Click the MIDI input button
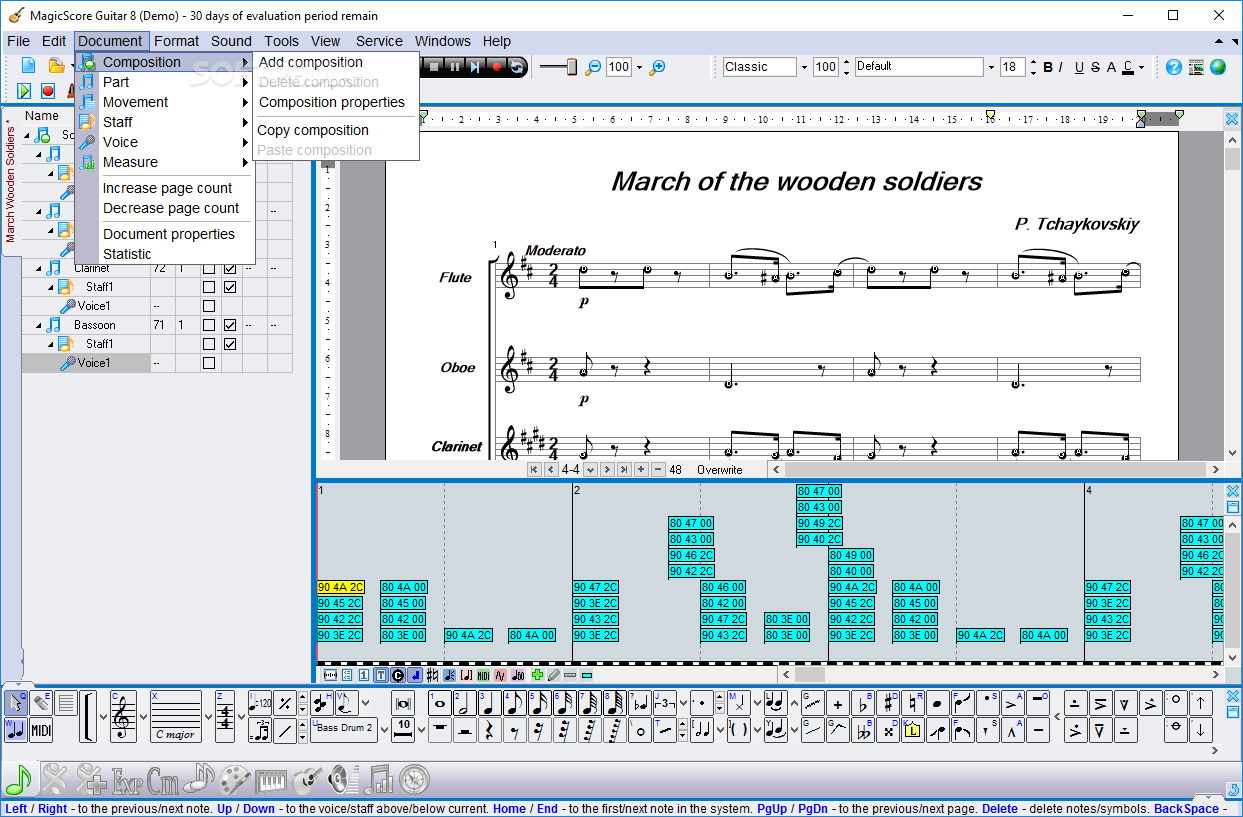 pyautogui.click(x=41, y=730)
